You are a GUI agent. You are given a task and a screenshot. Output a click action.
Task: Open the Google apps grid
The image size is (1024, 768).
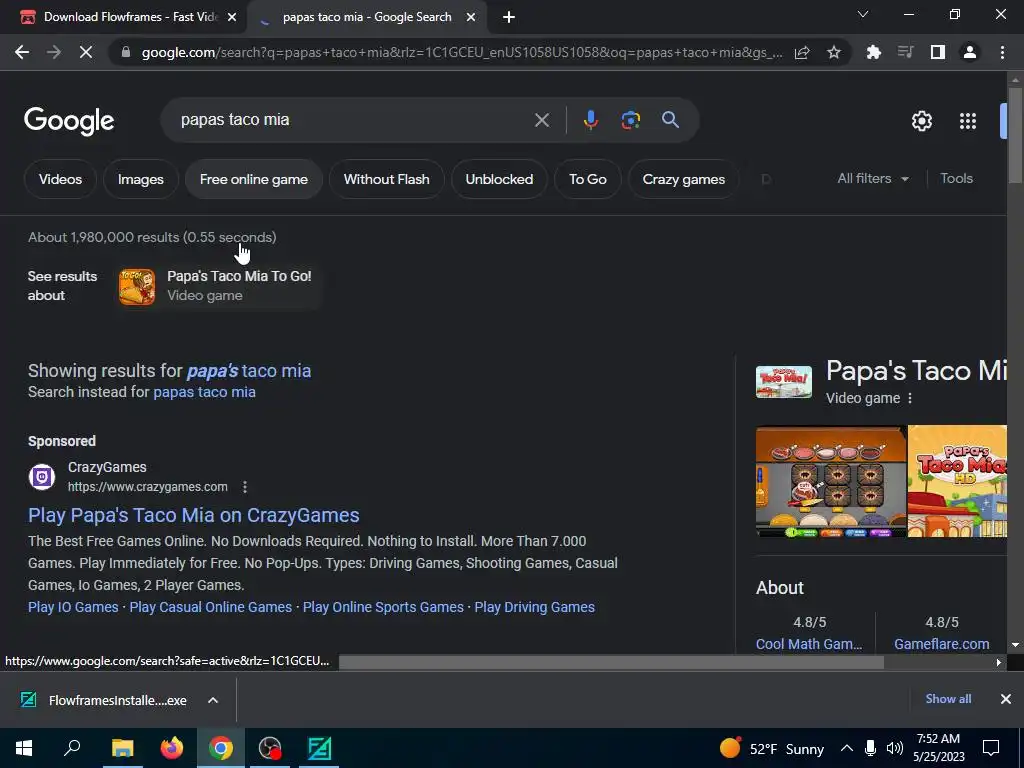tap(967, 121)
